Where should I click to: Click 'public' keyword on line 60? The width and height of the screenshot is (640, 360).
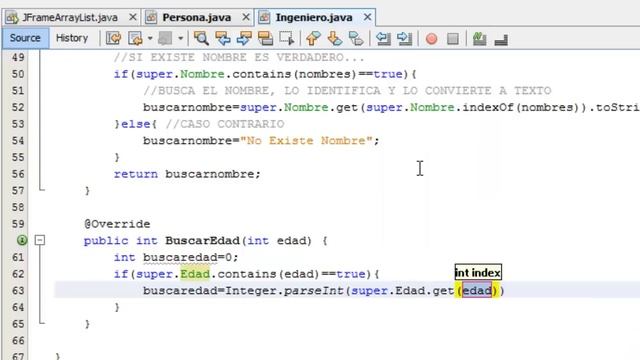point(106,241)
